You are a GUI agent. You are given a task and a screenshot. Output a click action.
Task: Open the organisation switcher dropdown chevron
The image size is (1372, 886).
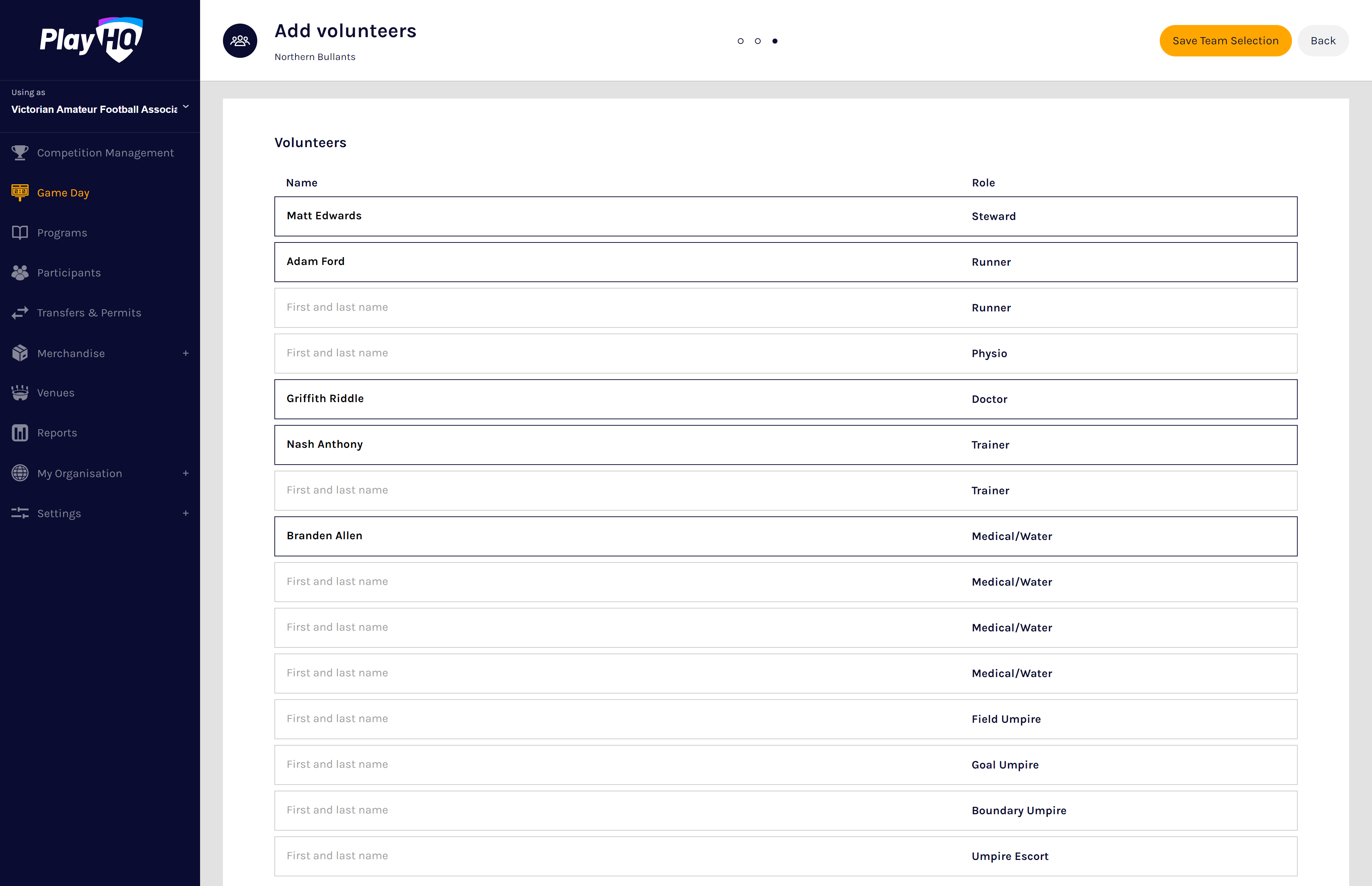186,107
